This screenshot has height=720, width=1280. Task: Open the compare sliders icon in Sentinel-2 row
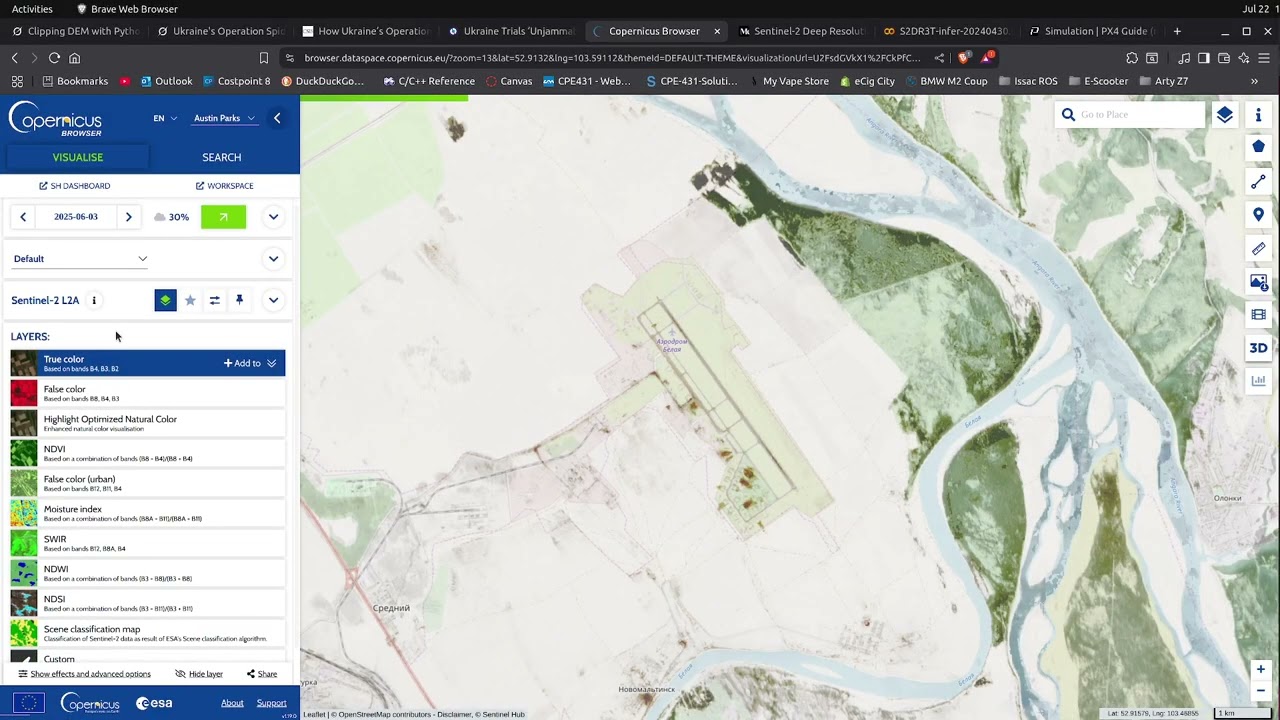[x=214, y=300]
